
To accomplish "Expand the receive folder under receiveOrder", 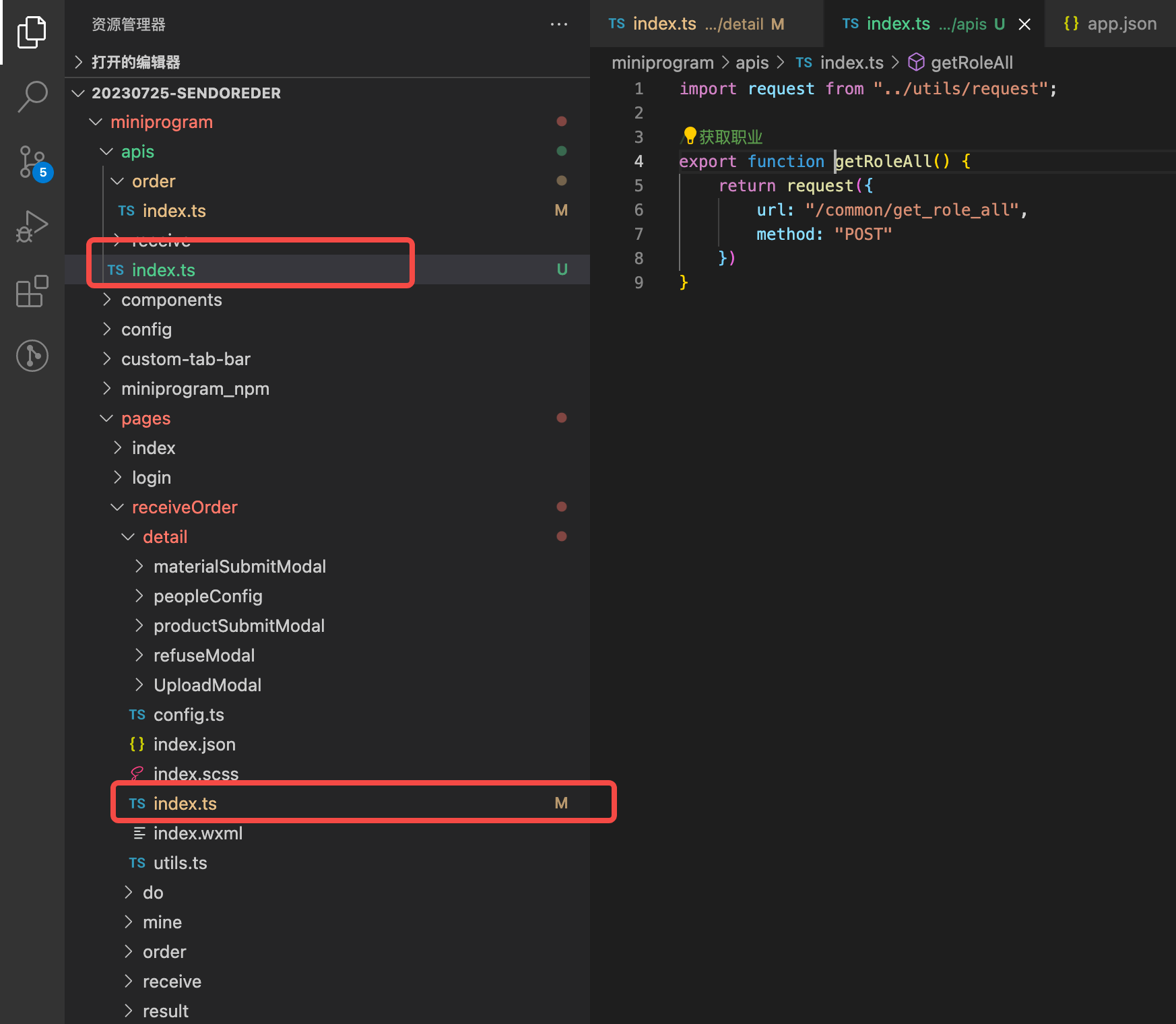I will click(327, 982).
